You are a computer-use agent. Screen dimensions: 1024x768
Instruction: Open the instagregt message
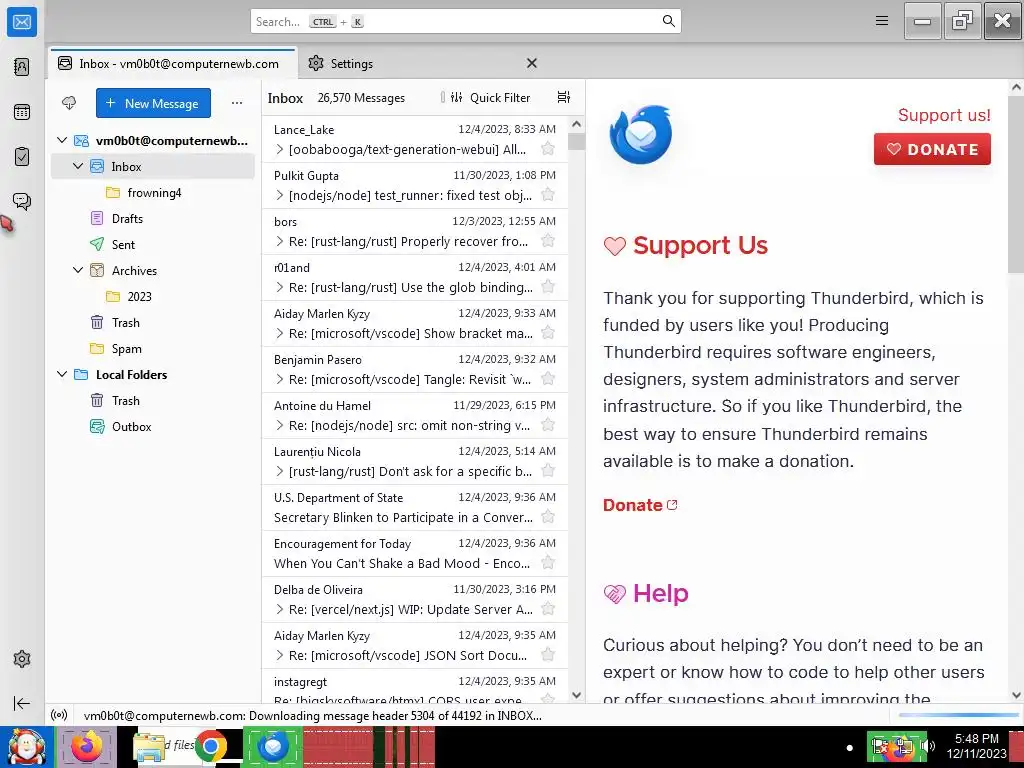[x=415, y=688]
